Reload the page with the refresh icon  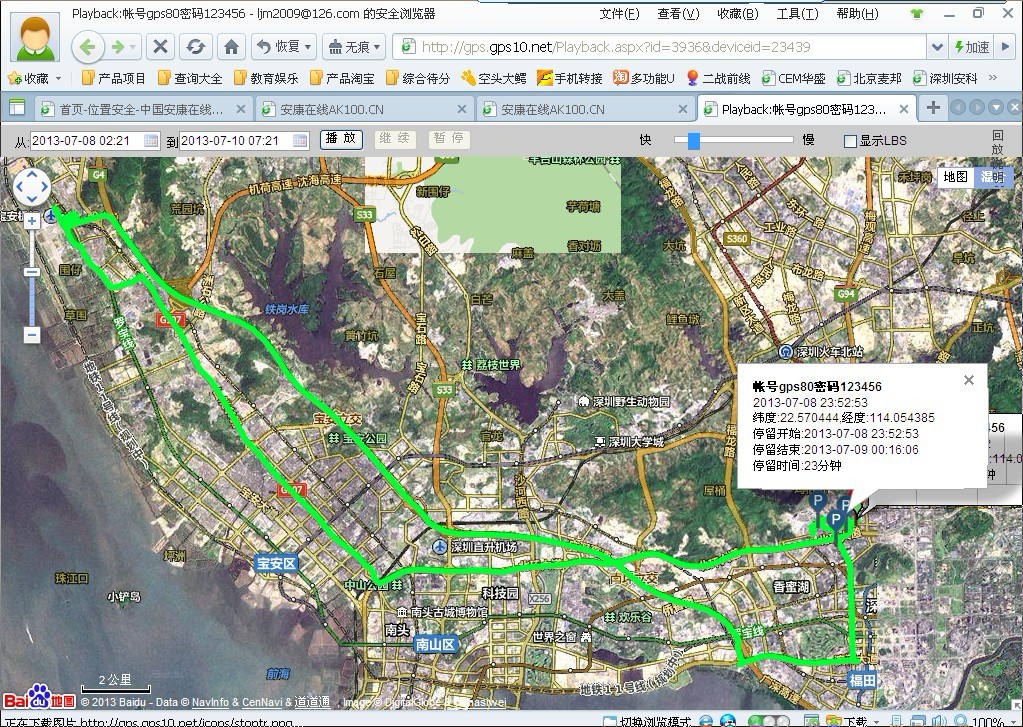coord(196,47)
